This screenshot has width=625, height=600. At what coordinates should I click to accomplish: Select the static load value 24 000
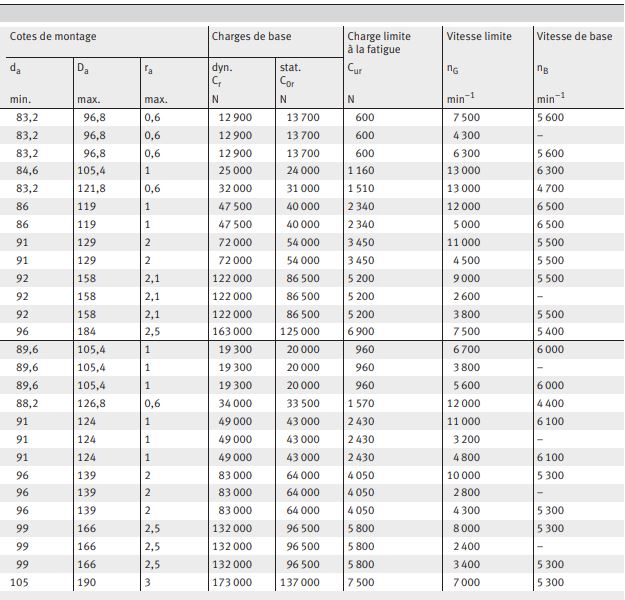[303, 171]
